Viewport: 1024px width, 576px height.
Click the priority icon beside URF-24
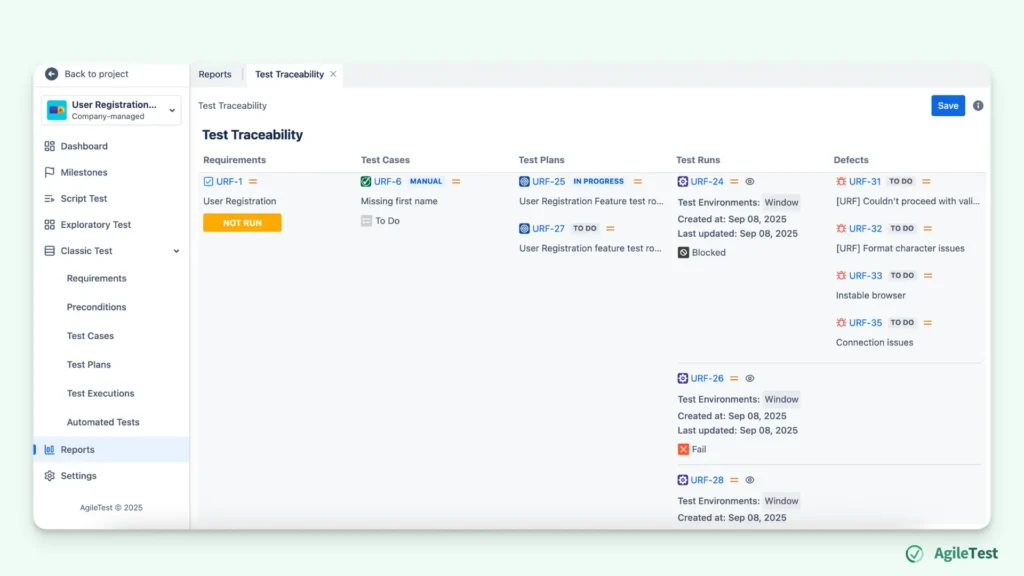click(734, 182)
